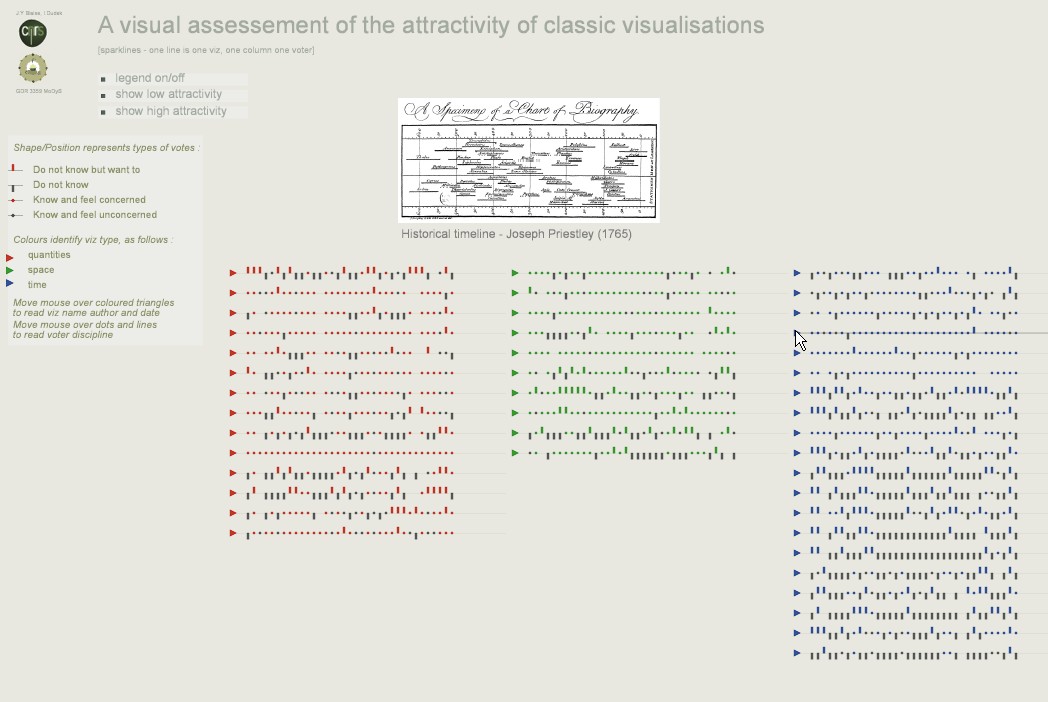Click the blue time triangle in legend
This screenshot has height=702, width=1048.
(10, 283)
